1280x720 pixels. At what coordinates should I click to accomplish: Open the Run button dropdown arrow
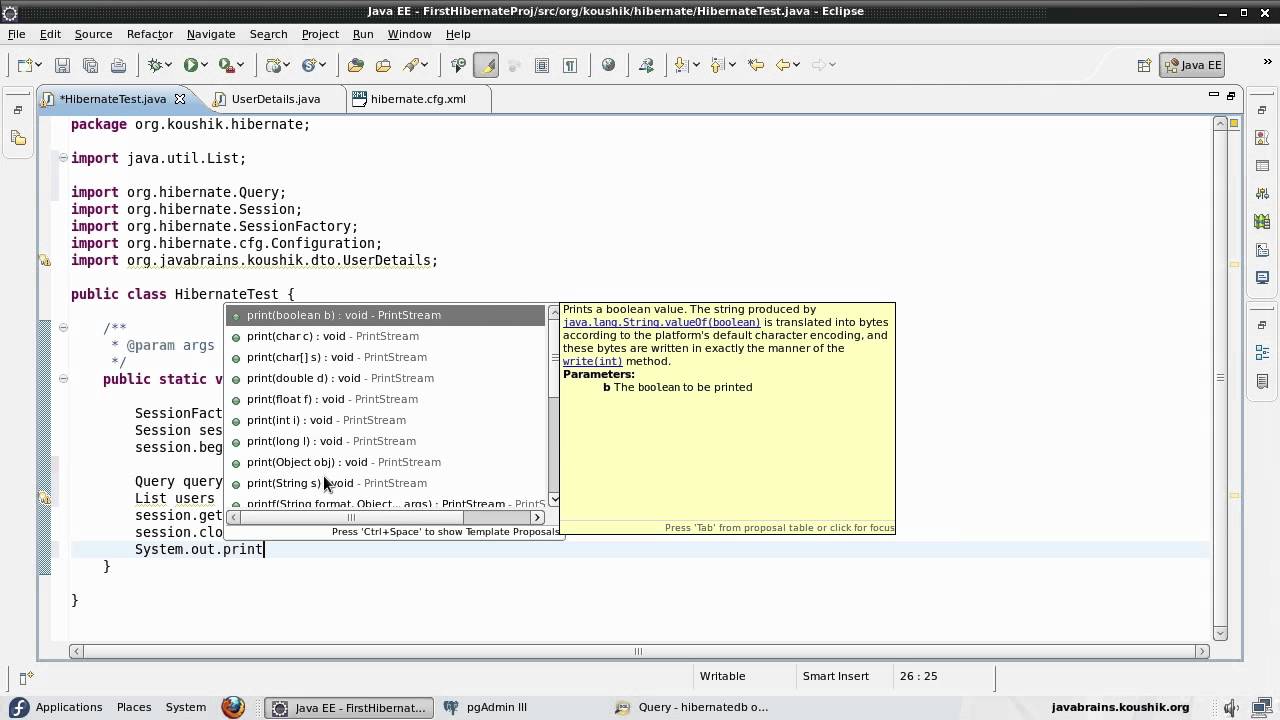[204, 65]
